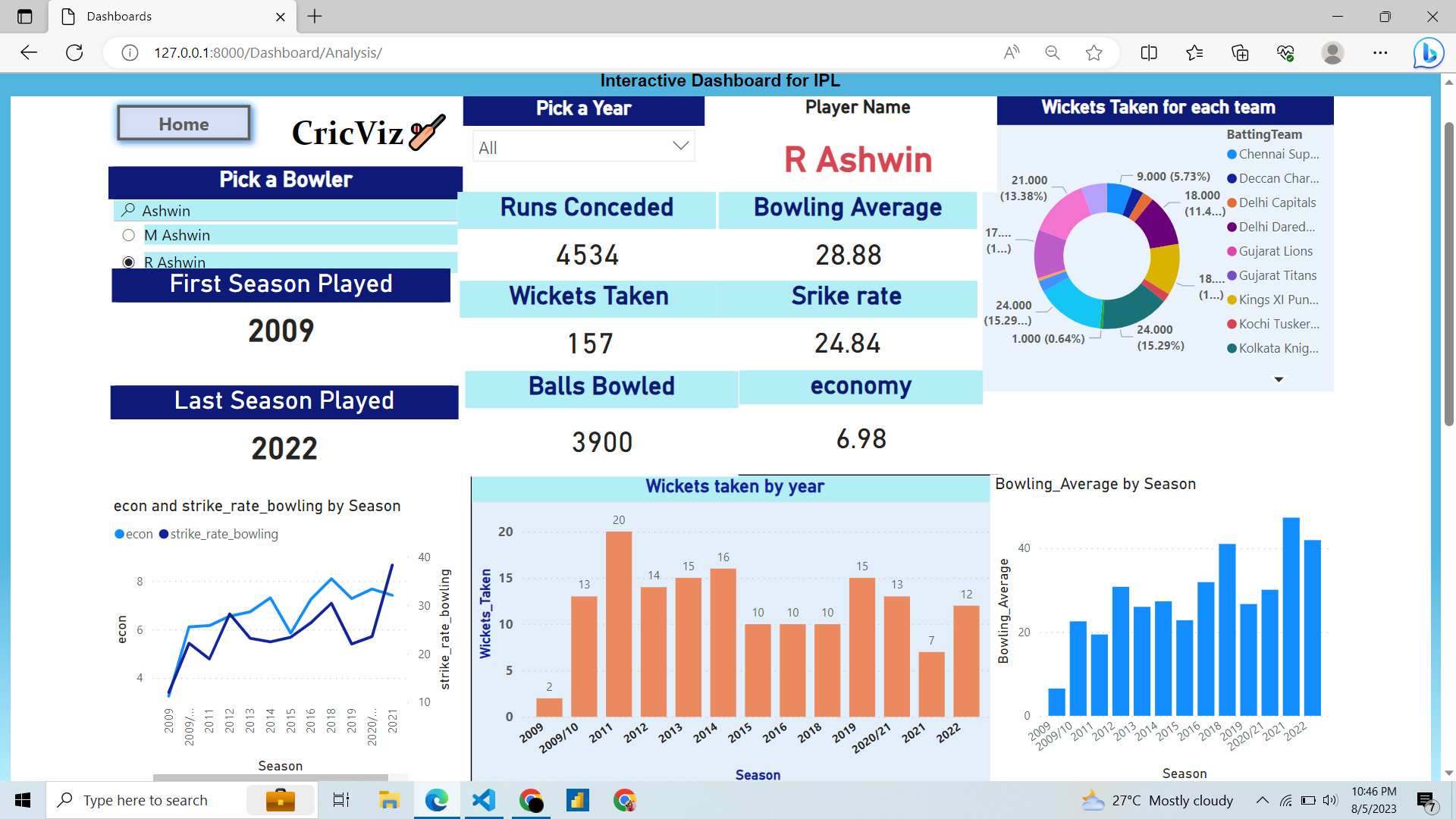Click the Chennai Super Kings legend swatch
This screenshot has height=819, width=1456.
click(x=1232, y=155)
